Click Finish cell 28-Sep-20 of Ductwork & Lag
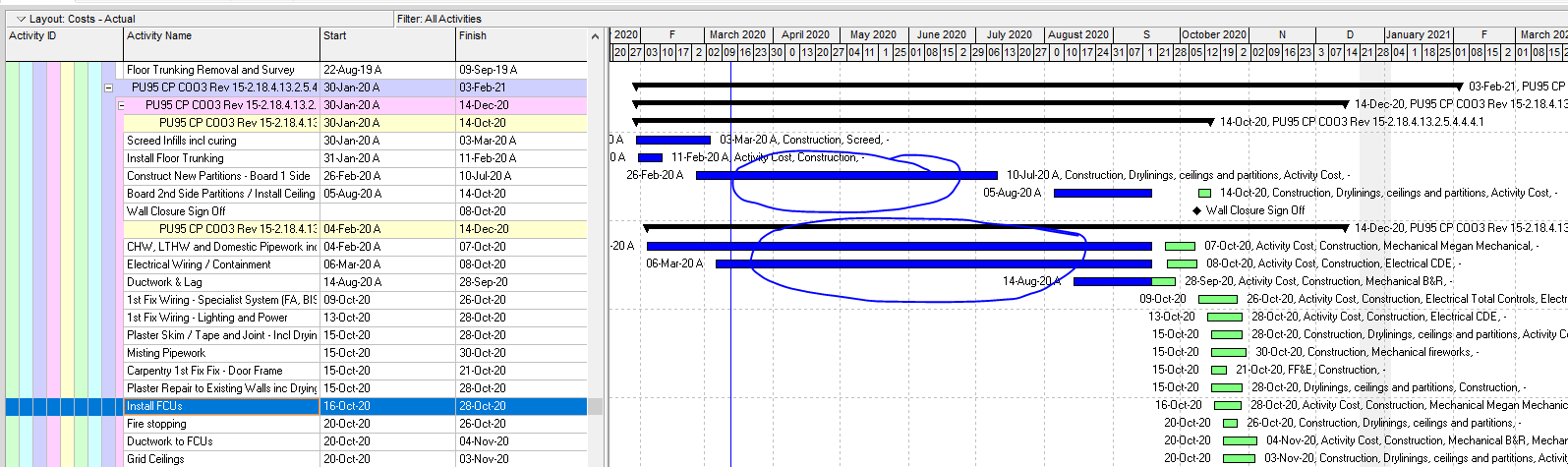 tap(521, 282)
